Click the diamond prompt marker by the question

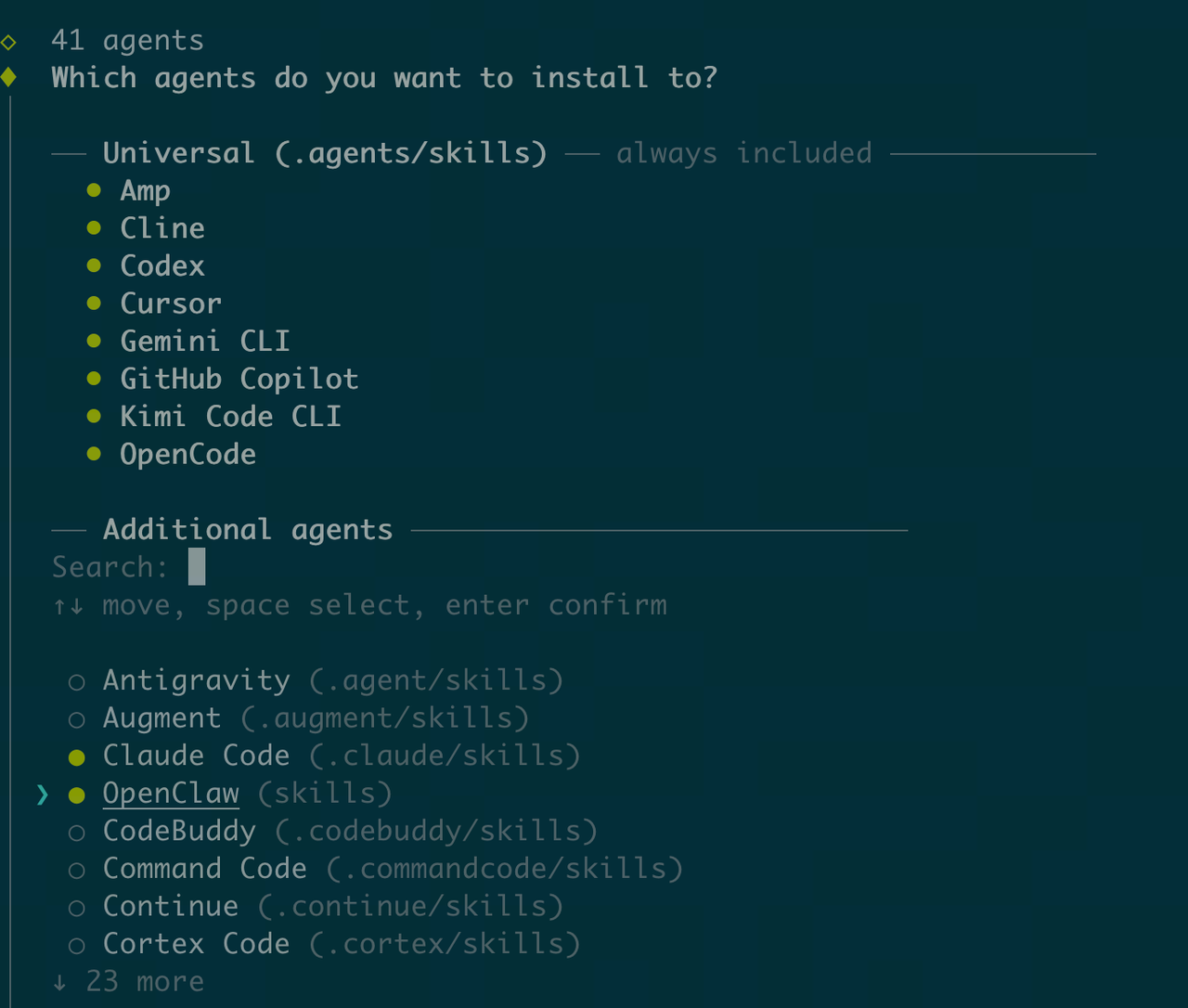point(9,77)
